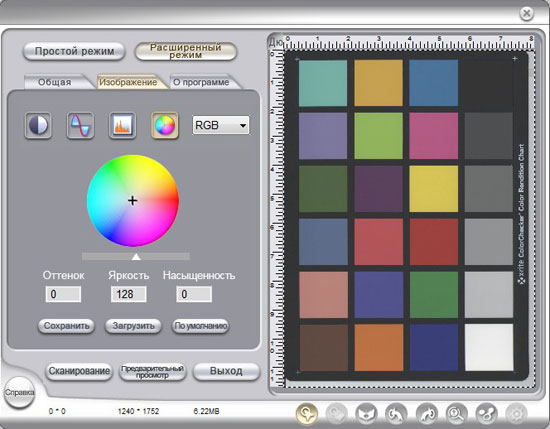Click the linked circles icon in bottom toolbar
Image resolution: width=550 pixels, height=429 pixels.
point(487,414)
